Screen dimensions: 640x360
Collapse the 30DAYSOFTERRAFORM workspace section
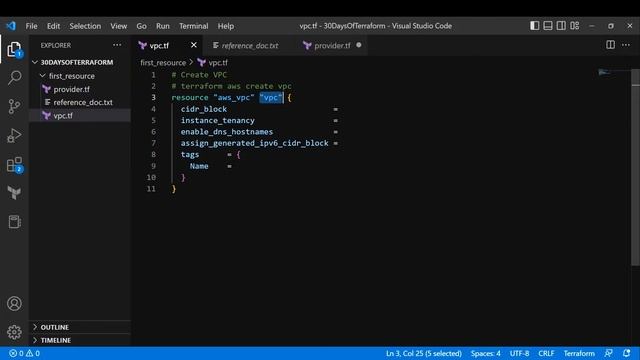pos(80,62)
